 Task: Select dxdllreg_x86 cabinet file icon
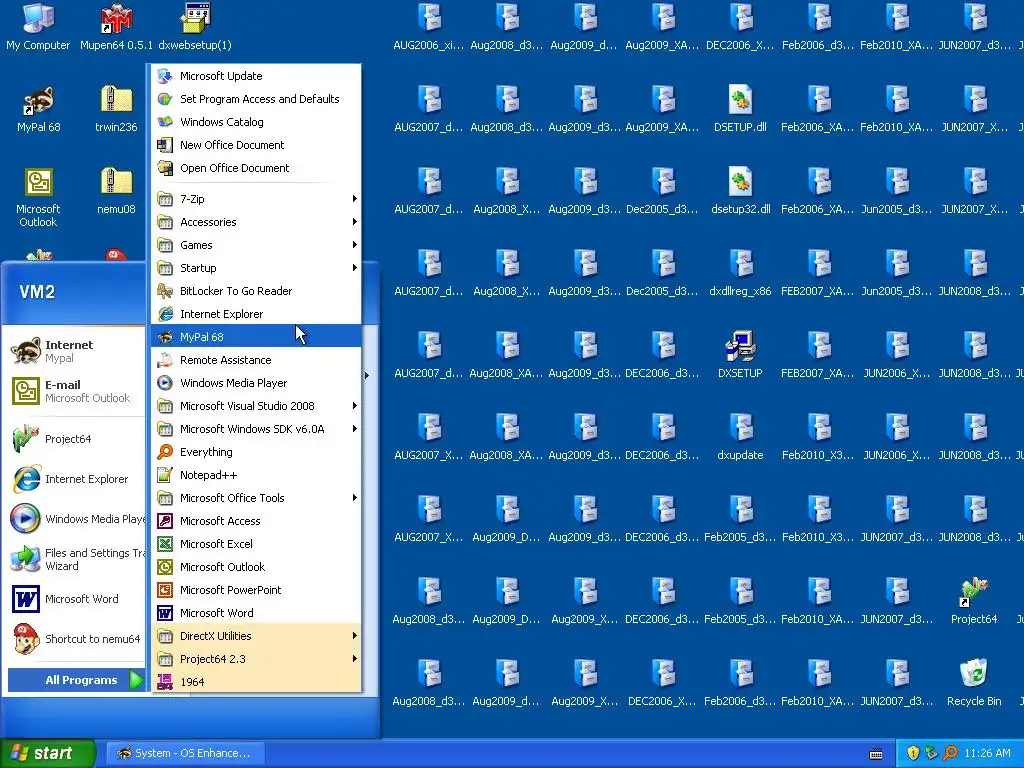(740, 272)
